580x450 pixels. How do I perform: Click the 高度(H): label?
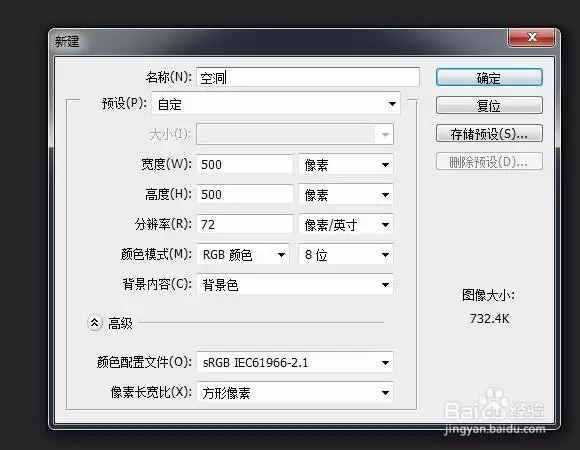tap(168, 194)
